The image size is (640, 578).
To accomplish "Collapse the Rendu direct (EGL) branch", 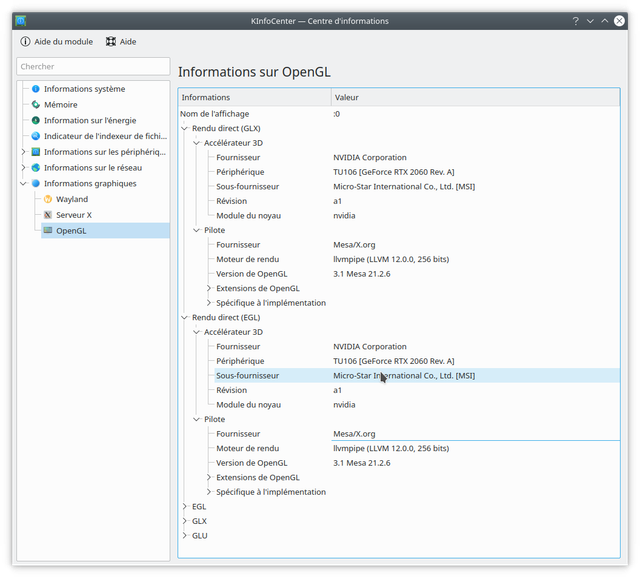I will point(184,317).
